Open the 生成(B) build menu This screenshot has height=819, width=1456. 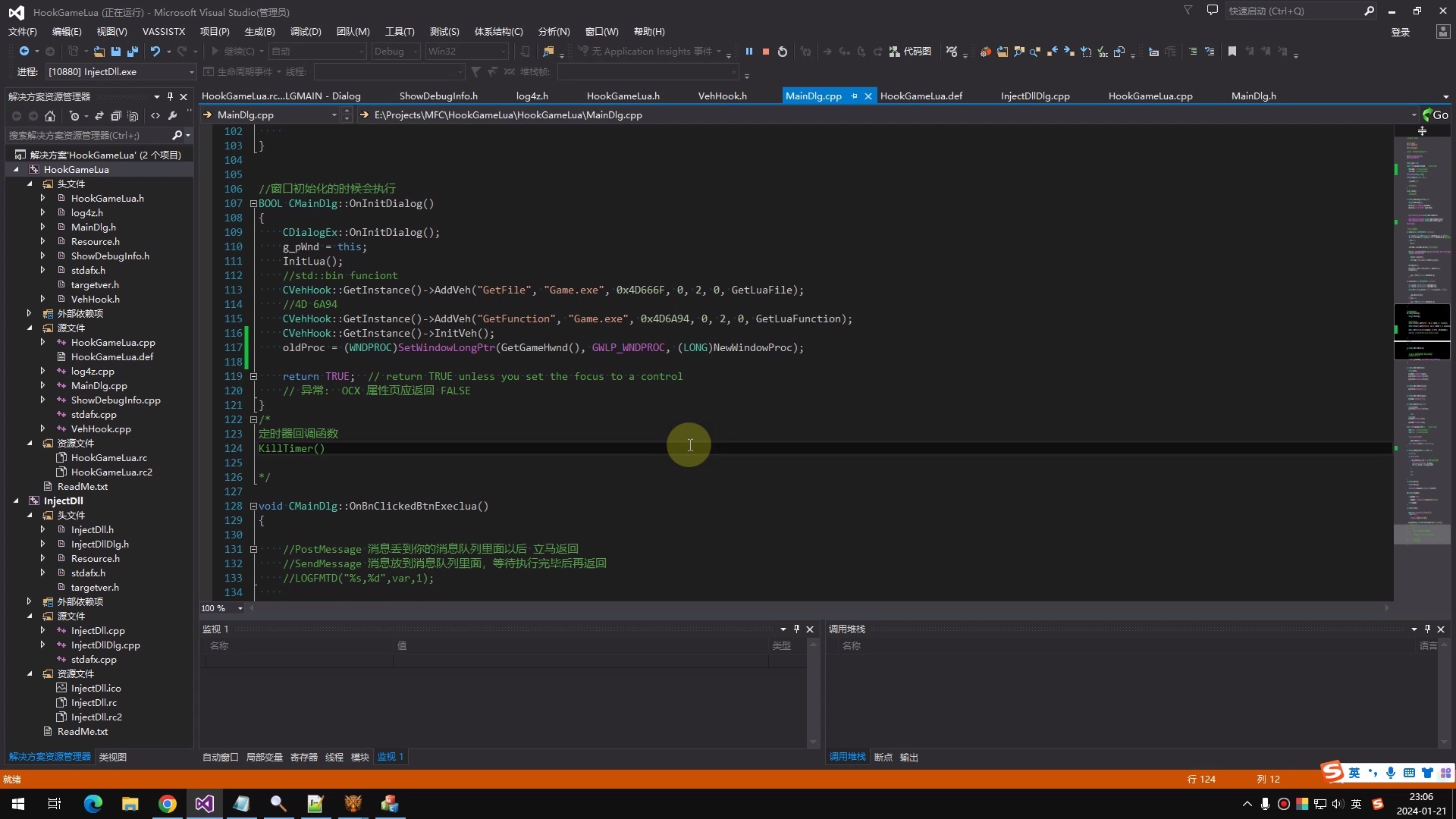click(x=259, y=32)
